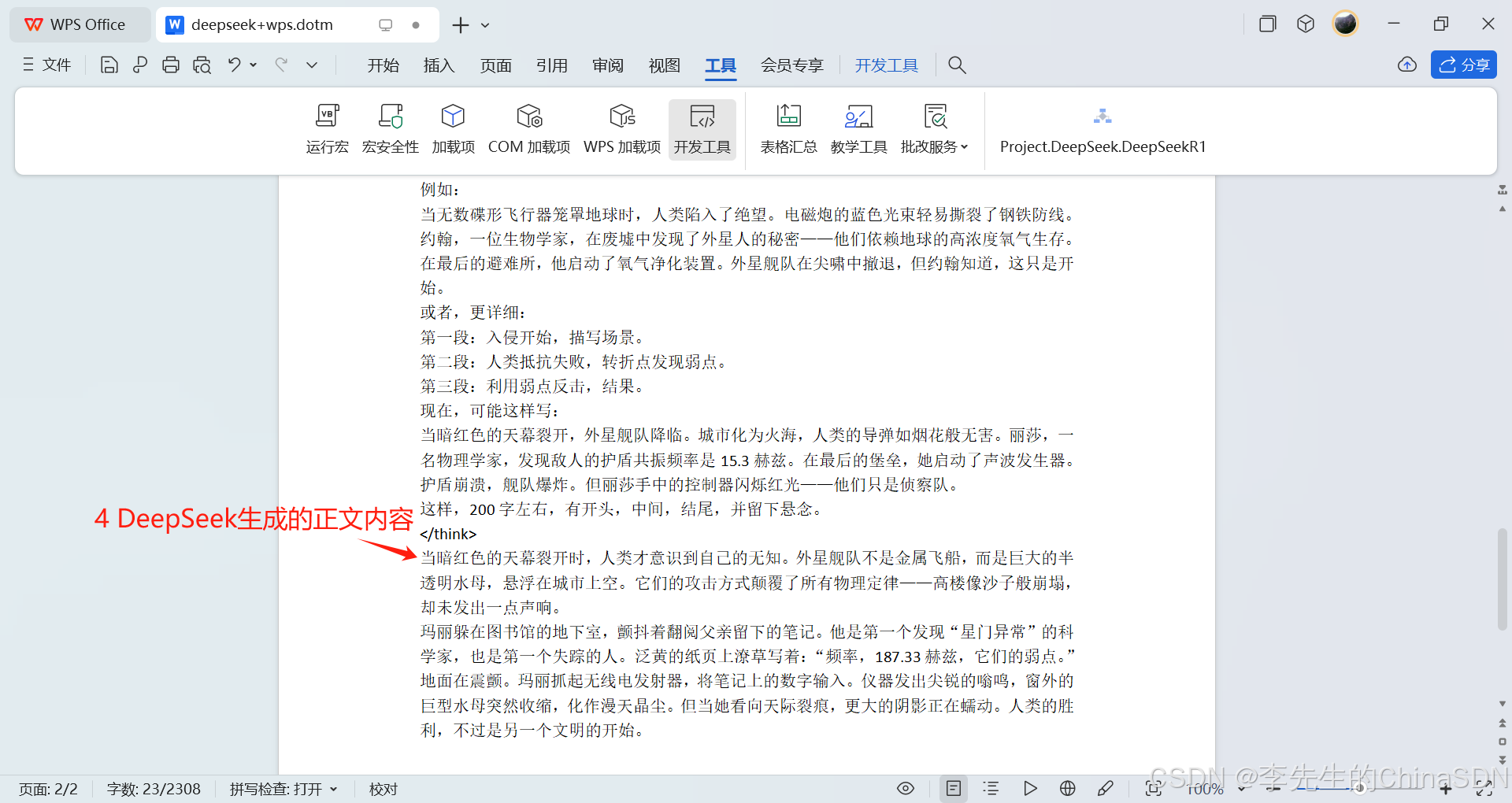Switch to the 页面 (Page) tab
The width and height of the screenshot is (1512, 803).
click(x=496, y=65)
